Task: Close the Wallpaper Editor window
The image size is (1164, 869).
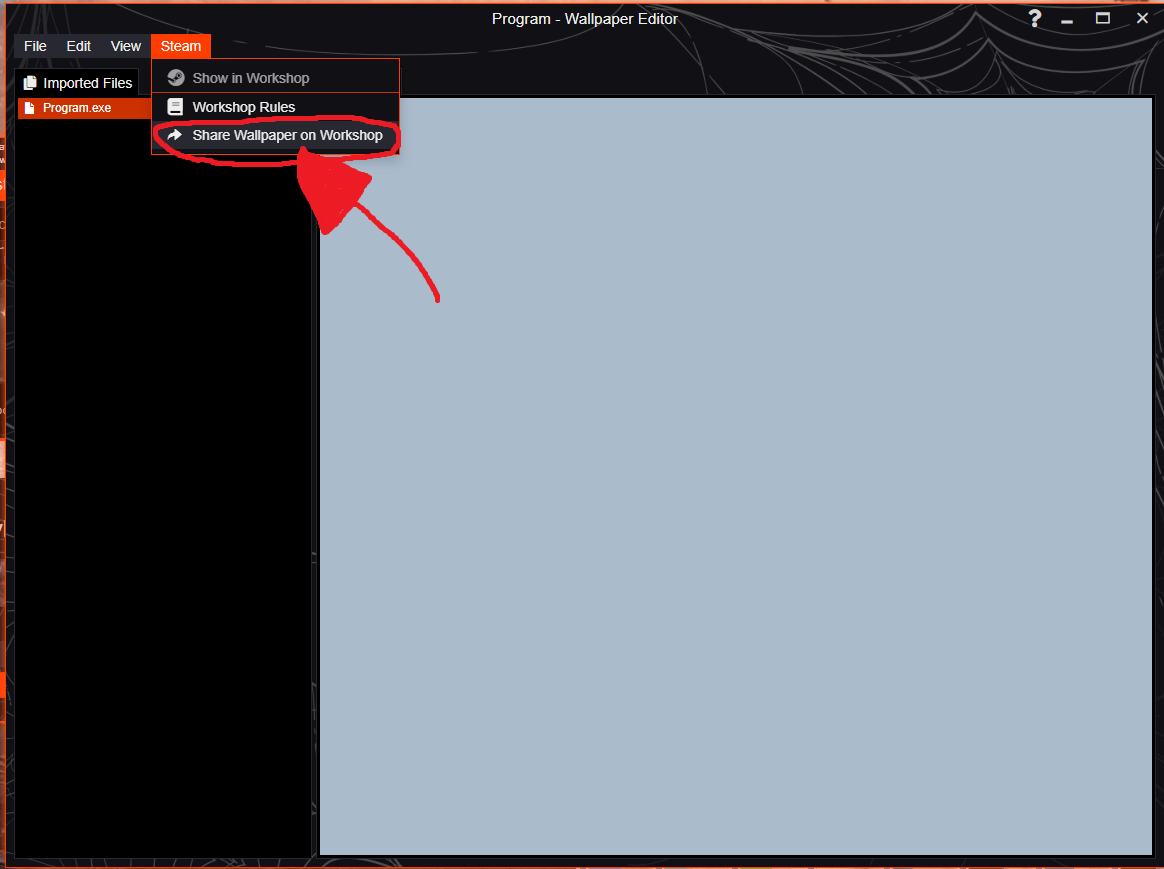Action: tap(1142, 19)
